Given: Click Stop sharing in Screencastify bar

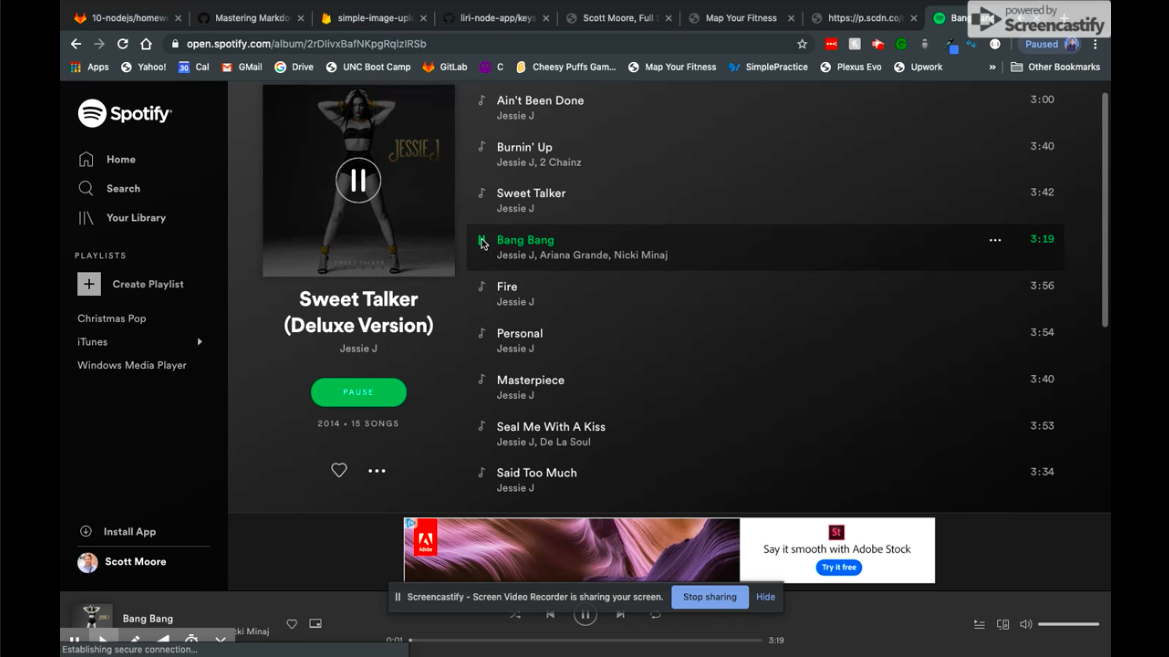Looking at the screenshot, I should pyautogui.click(x=710, y=597).
